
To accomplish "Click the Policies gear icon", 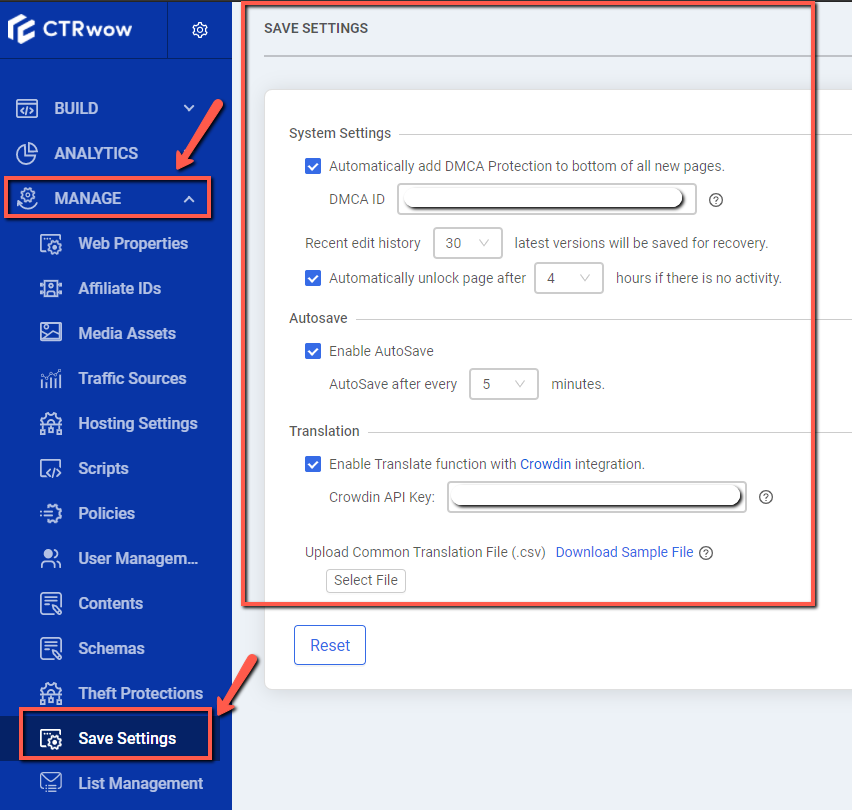I will 51,513.
